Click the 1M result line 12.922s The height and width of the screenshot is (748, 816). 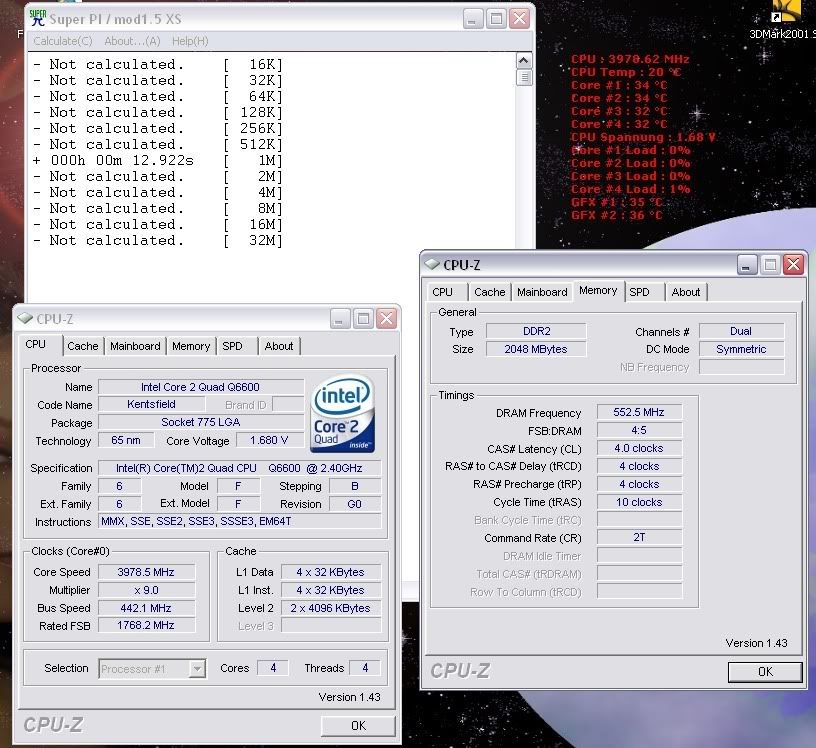[158, 160]
